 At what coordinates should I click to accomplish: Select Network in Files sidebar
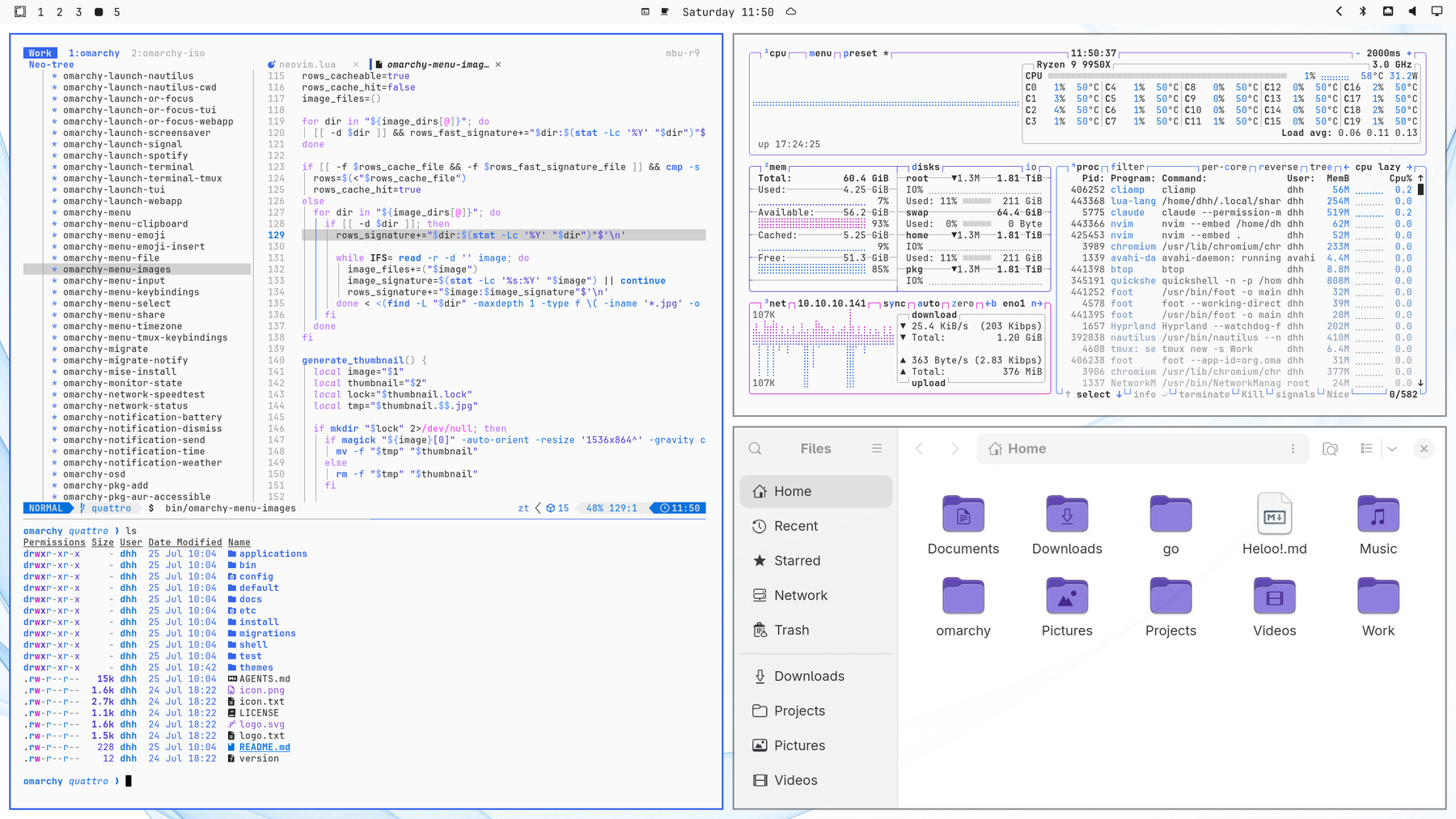(x=815, y=596)
